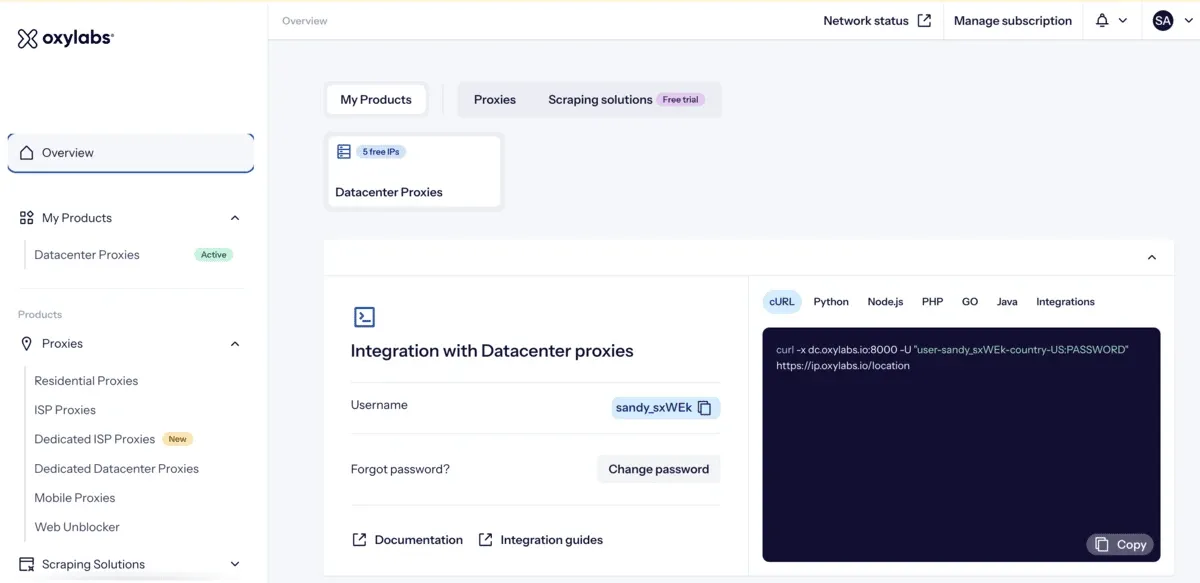Select the PHP code tab
The image size is (1200, 583).
coord(932,301)
